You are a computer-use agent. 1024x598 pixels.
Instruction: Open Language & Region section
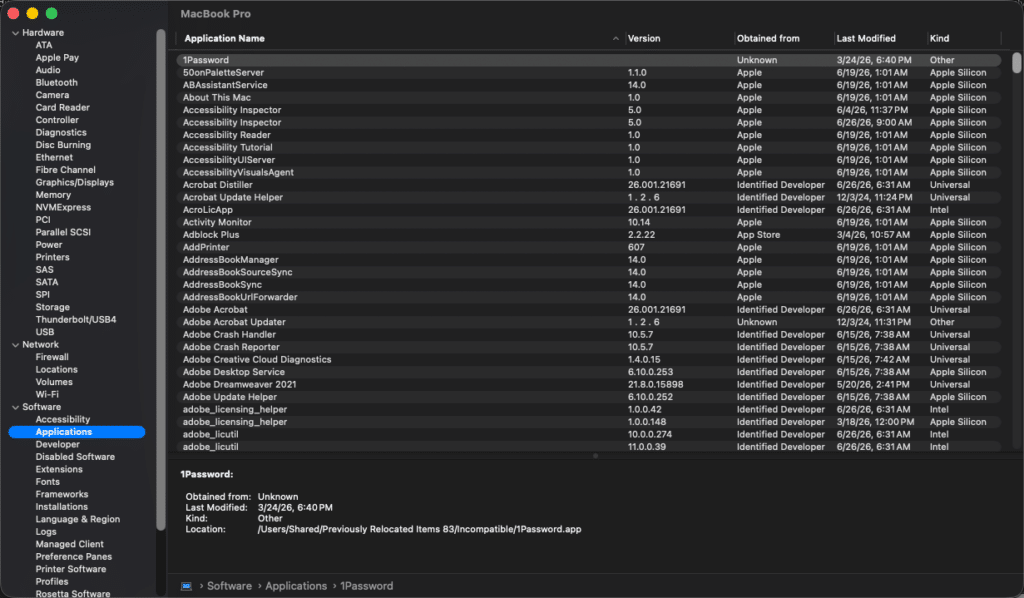(x=78, y=519)
